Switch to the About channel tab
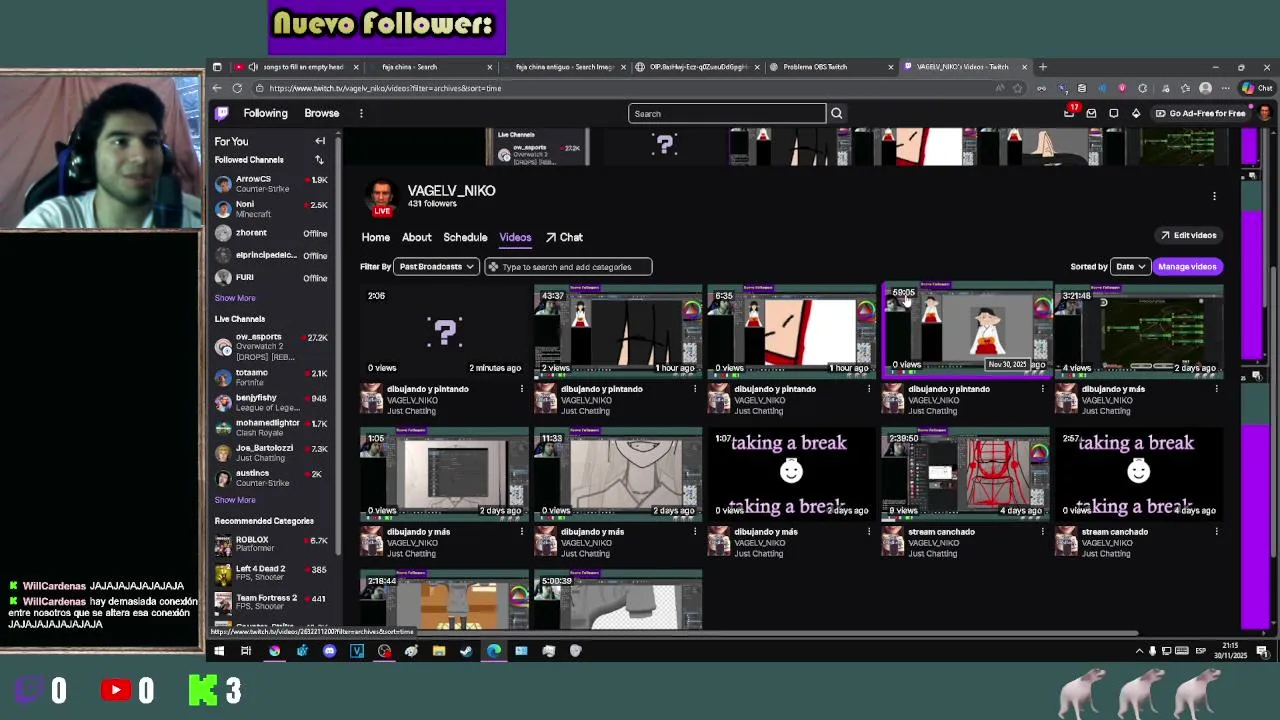1280x720 pixels. click(417, 237)
